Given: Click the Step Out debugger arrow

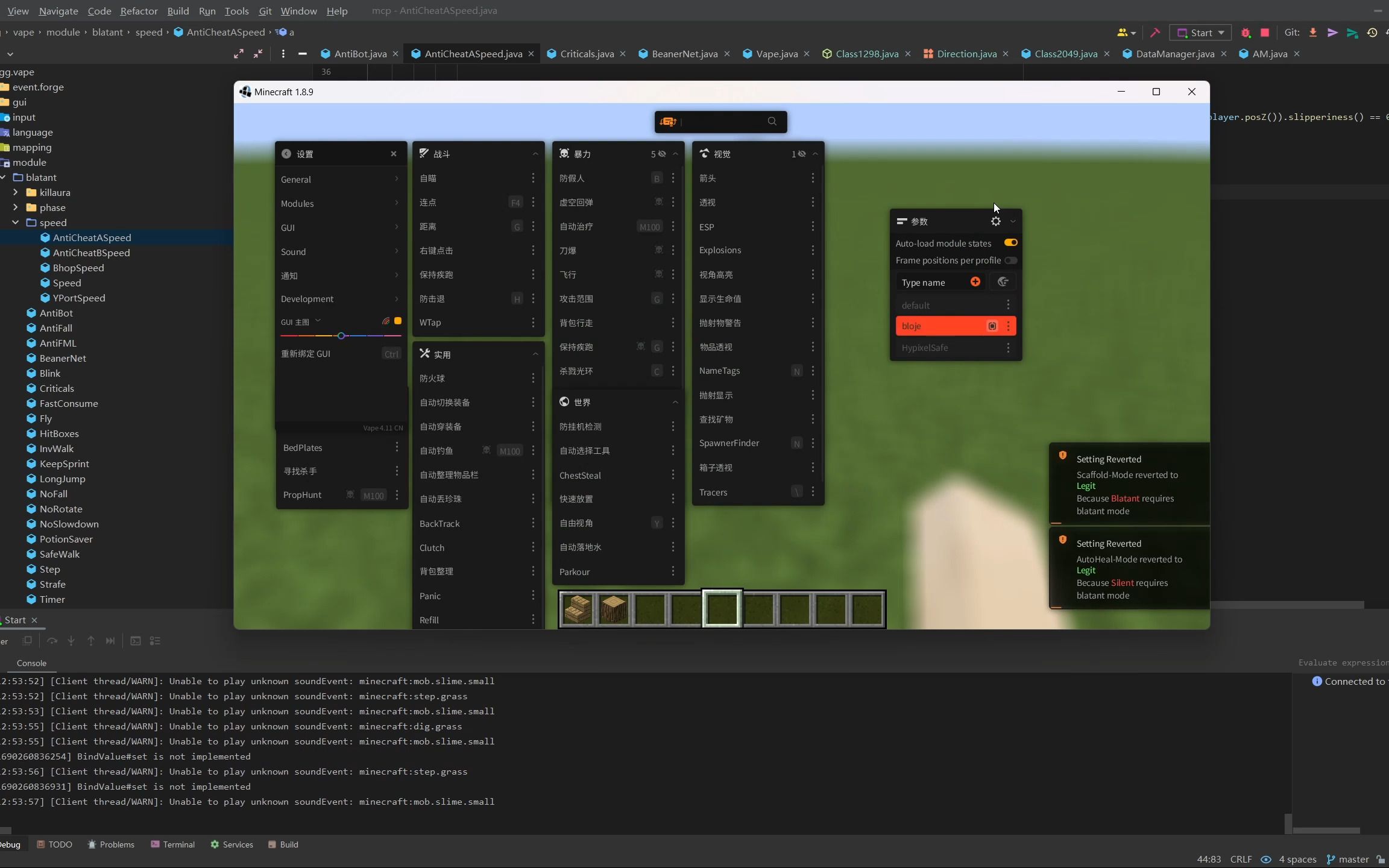Looking at the screenshot, I should click(90, 641).
